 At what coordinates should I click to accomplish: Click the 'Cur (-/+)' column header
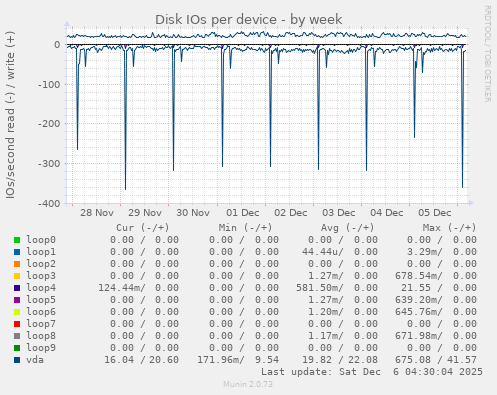(x=143, y=228)
